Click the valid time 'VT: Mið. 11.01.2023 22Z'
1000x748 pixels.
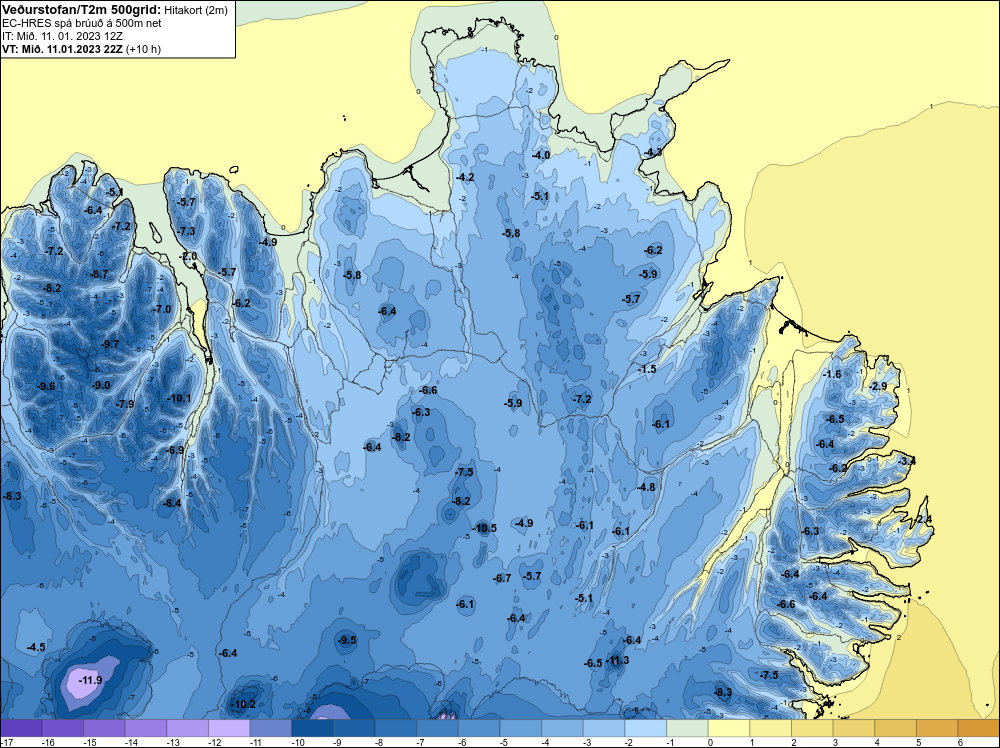coord(64,48)
